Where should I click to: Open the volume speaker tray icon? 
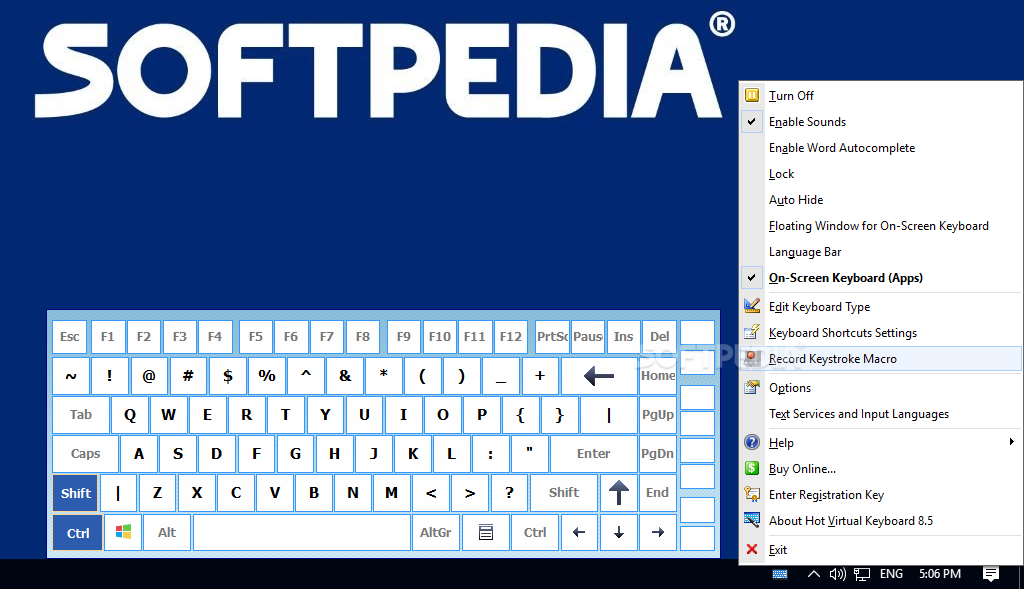click(837, 574)
